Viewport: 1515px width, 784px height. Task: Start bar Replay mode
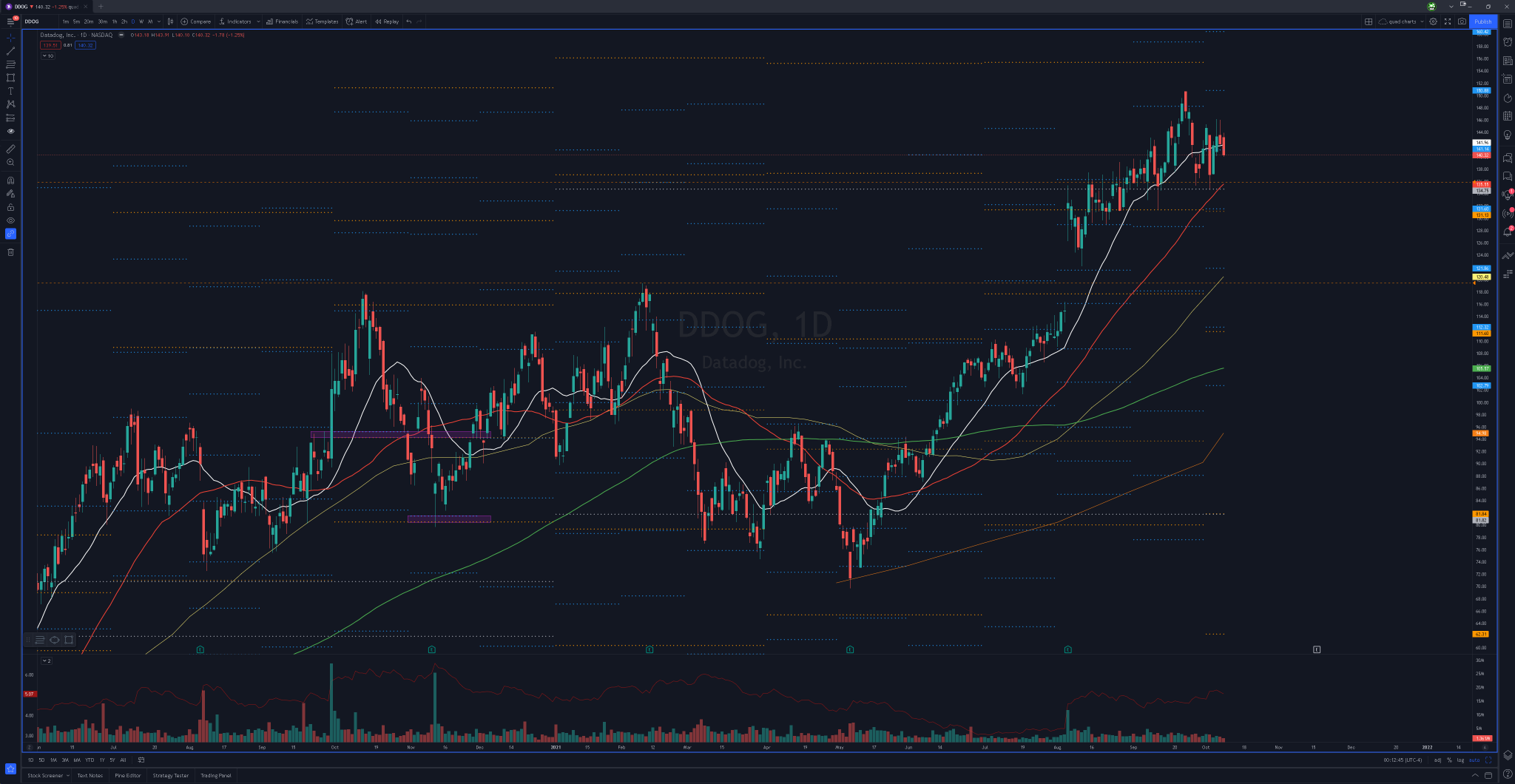coord(387,21)
